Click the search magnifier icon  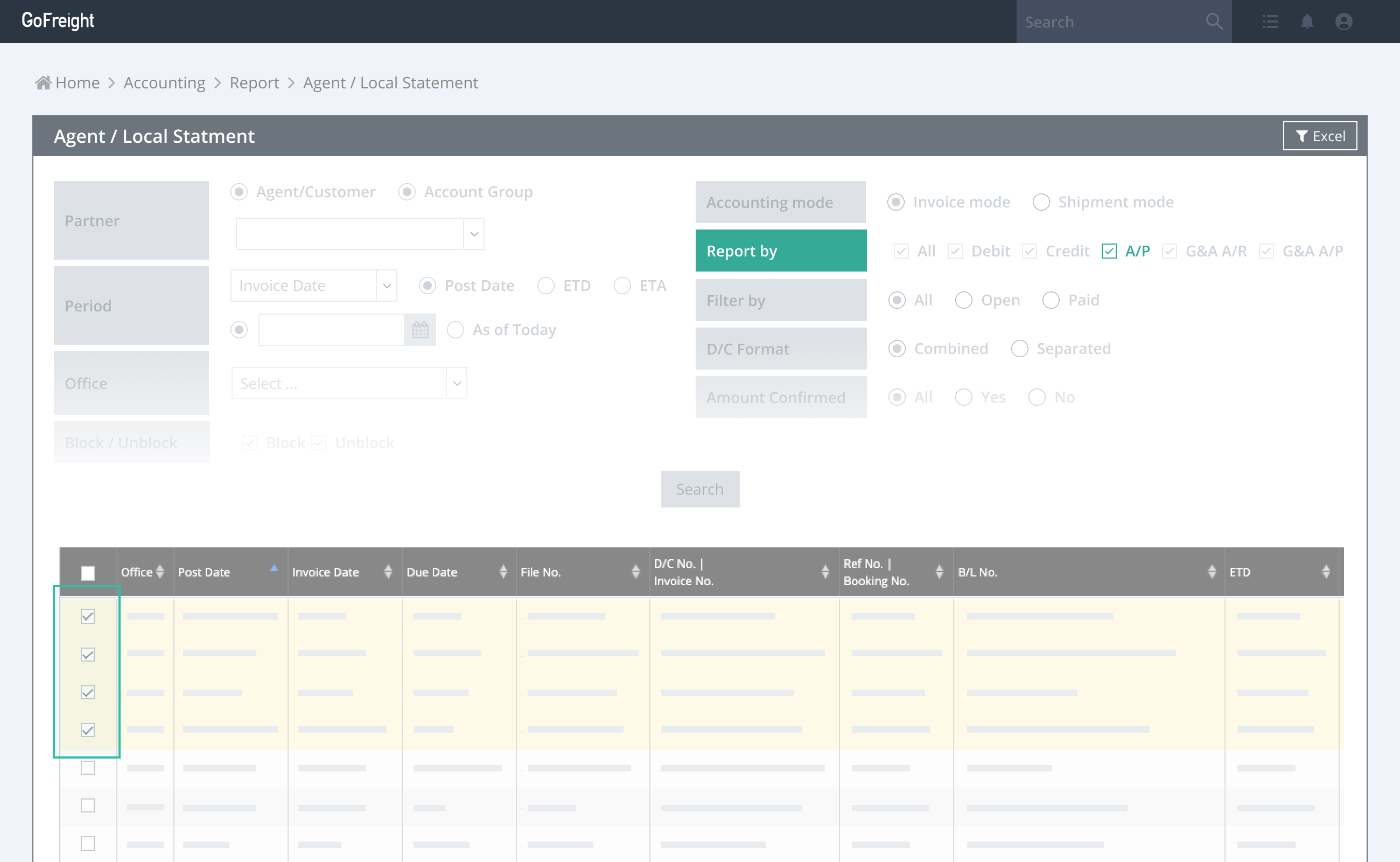[x=1214, y=22]
